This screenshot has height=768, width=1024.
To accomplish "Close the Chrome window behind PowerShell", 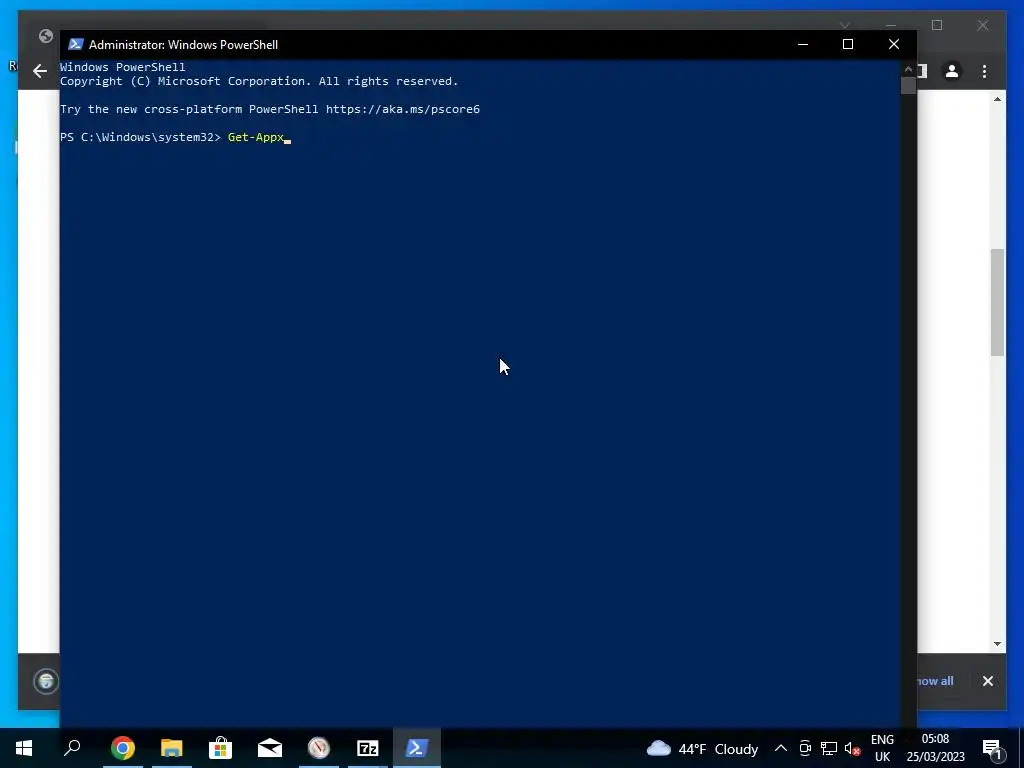I will [x=982, y=25].
